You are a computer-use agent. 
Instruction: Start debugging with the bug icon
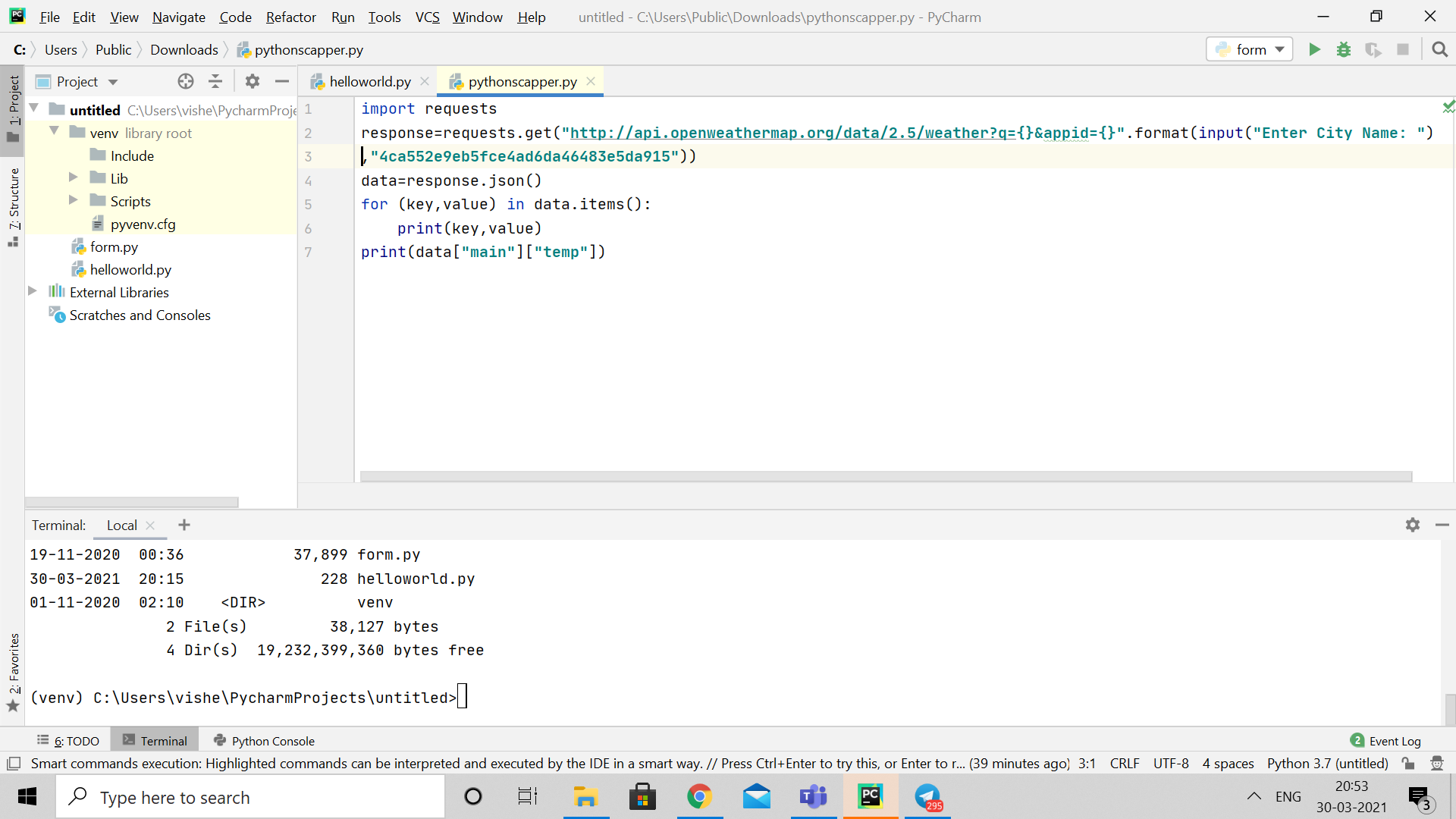[1344, 49]
